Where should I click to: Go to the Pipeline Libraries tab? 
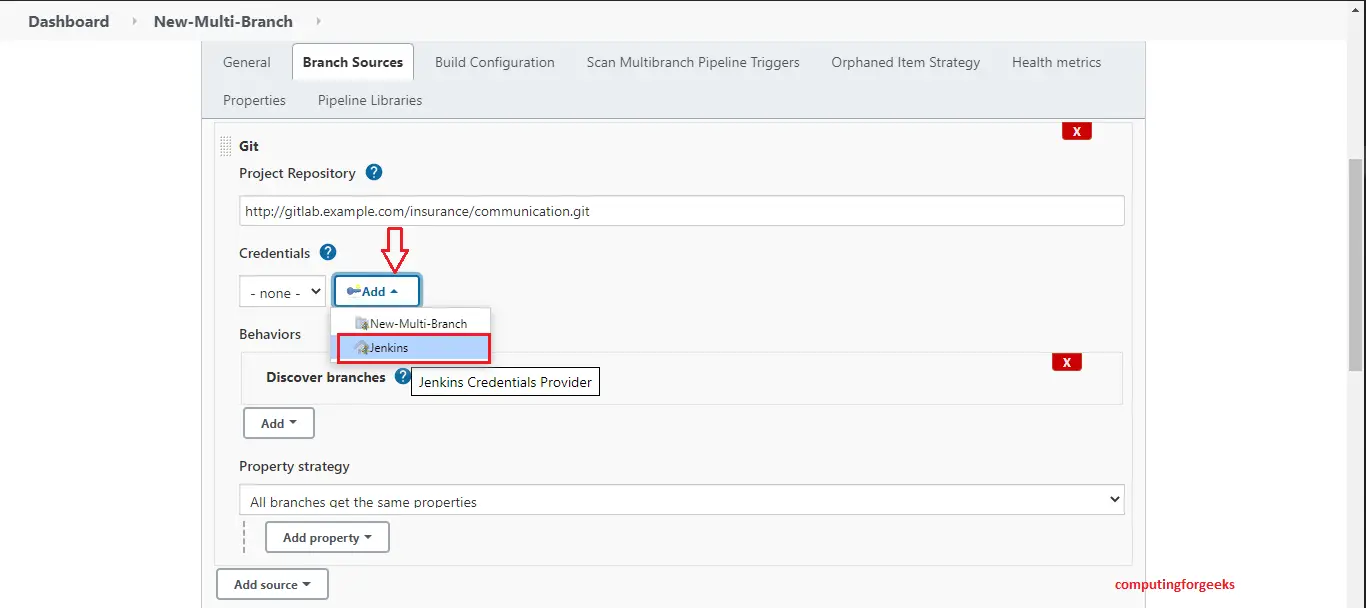tap(369, 100)
